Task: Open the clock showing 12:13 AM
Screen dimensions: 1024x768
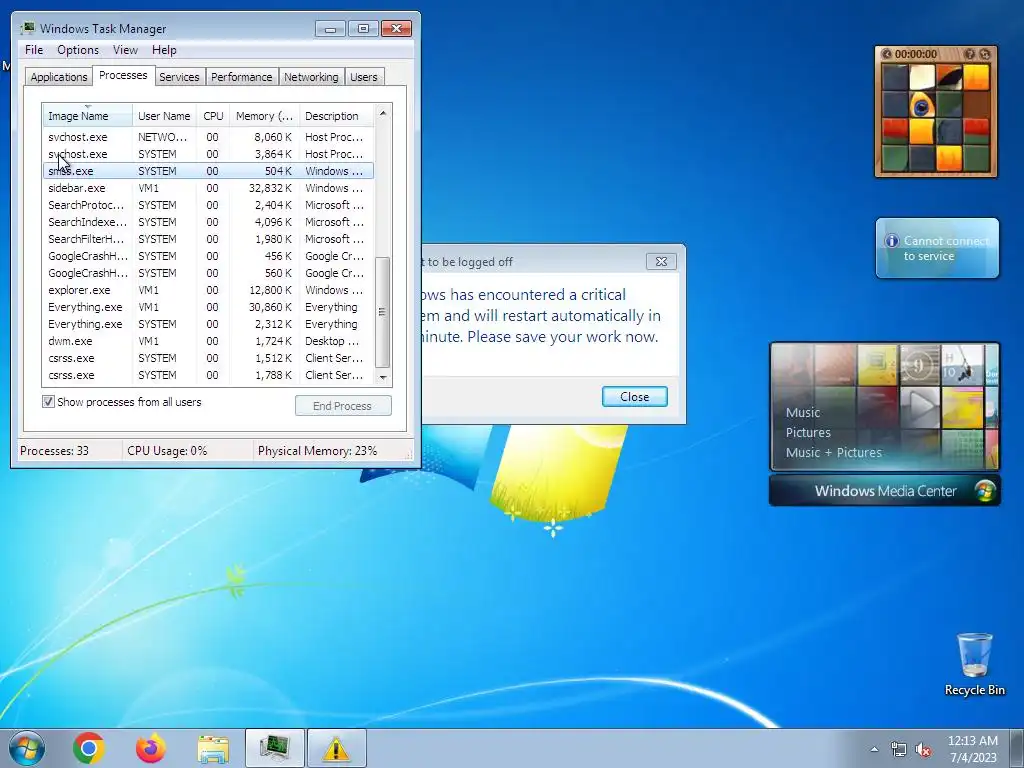Action: (x=973, y=749)
